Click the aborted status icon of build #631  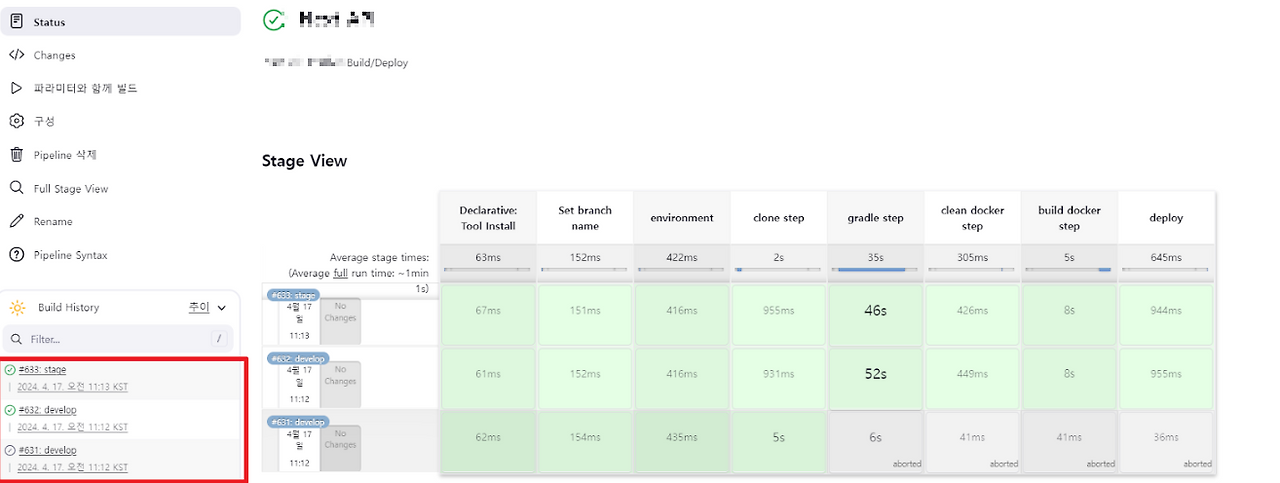coord(10,450)
